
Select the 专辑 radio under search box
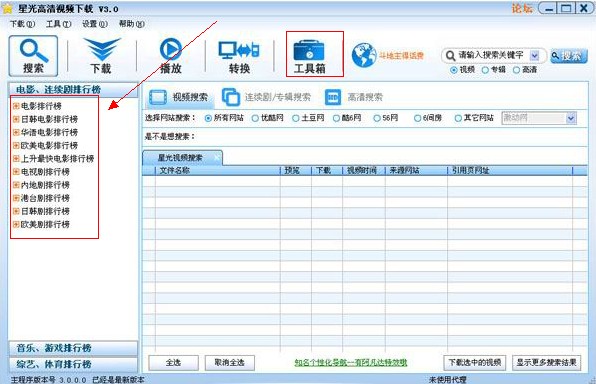click(485, 70)
